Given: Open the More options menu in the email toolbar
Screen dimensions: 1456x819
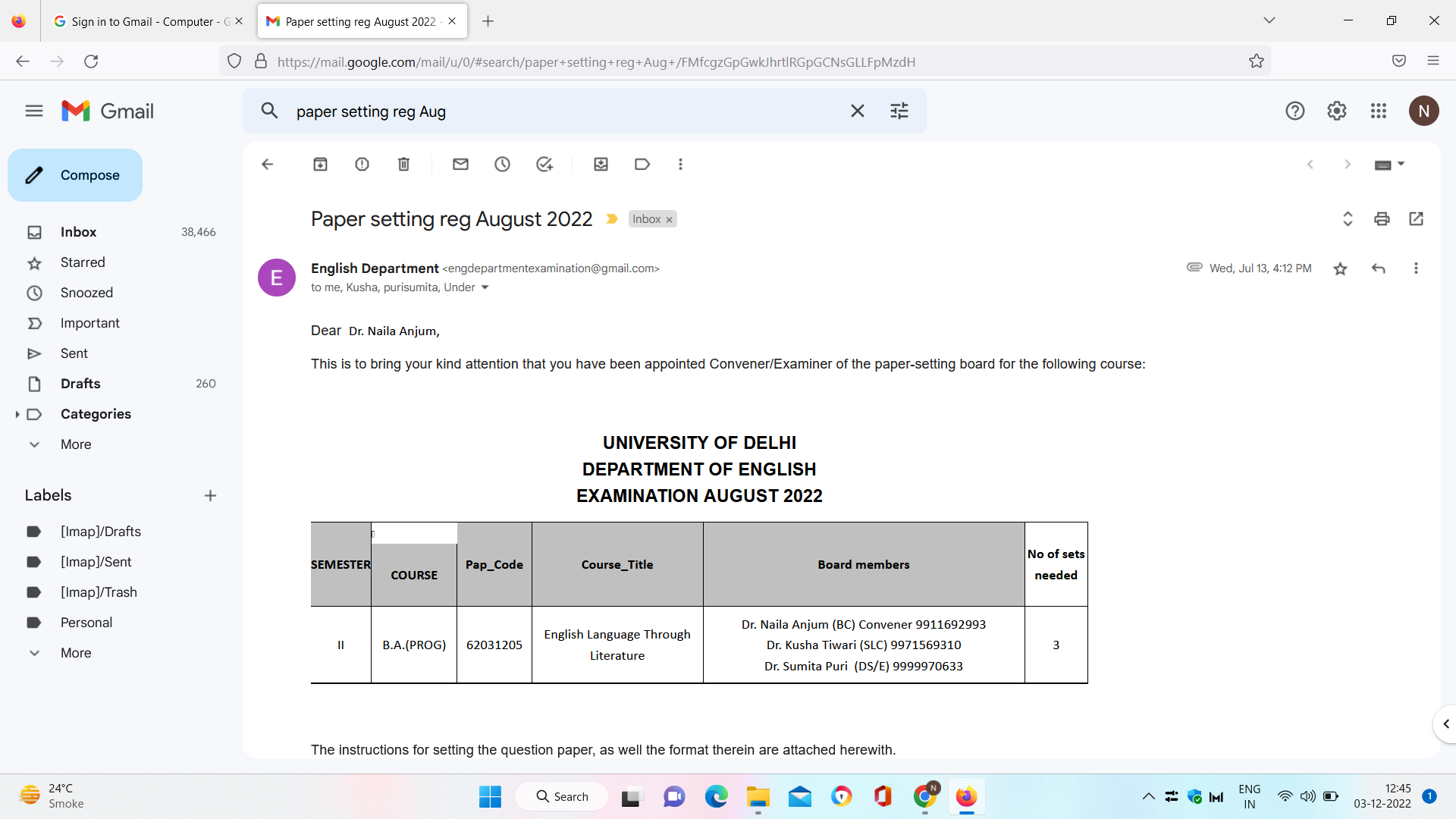Looking at the screenshot, I should pyautogui.click(x=680, y=165).
